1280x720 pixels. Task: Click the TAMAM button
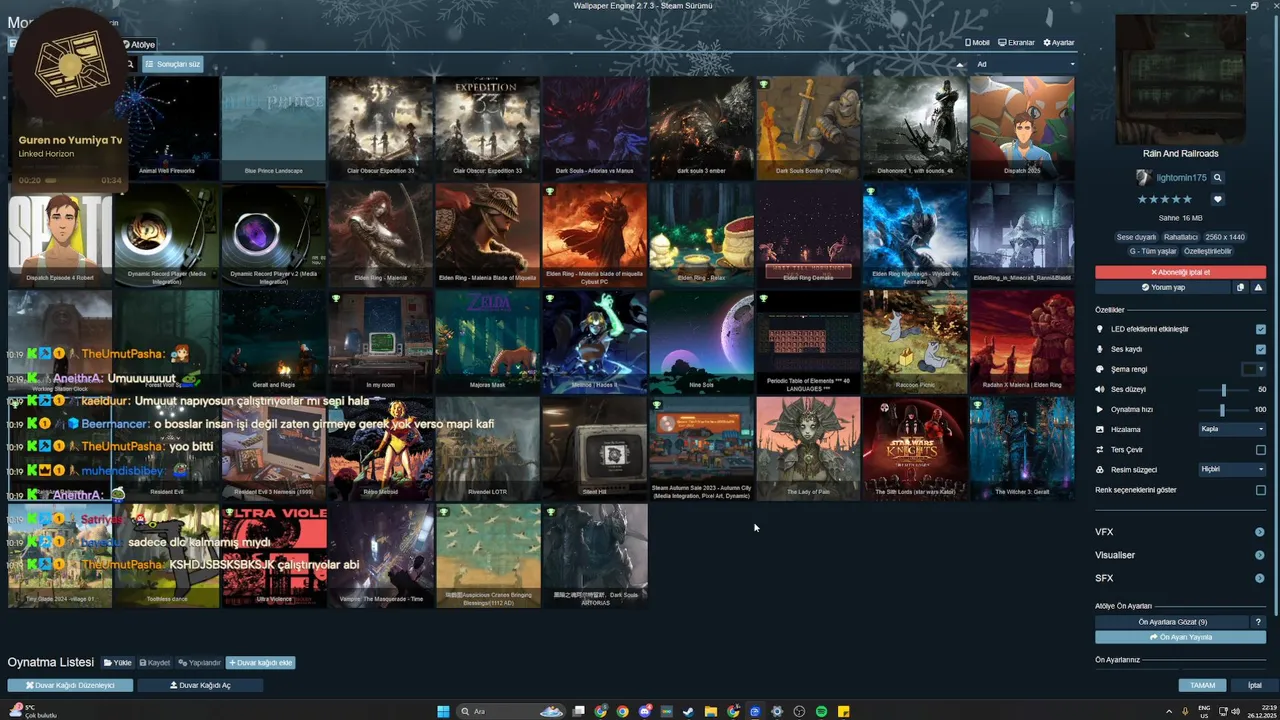pos(1202,686)
